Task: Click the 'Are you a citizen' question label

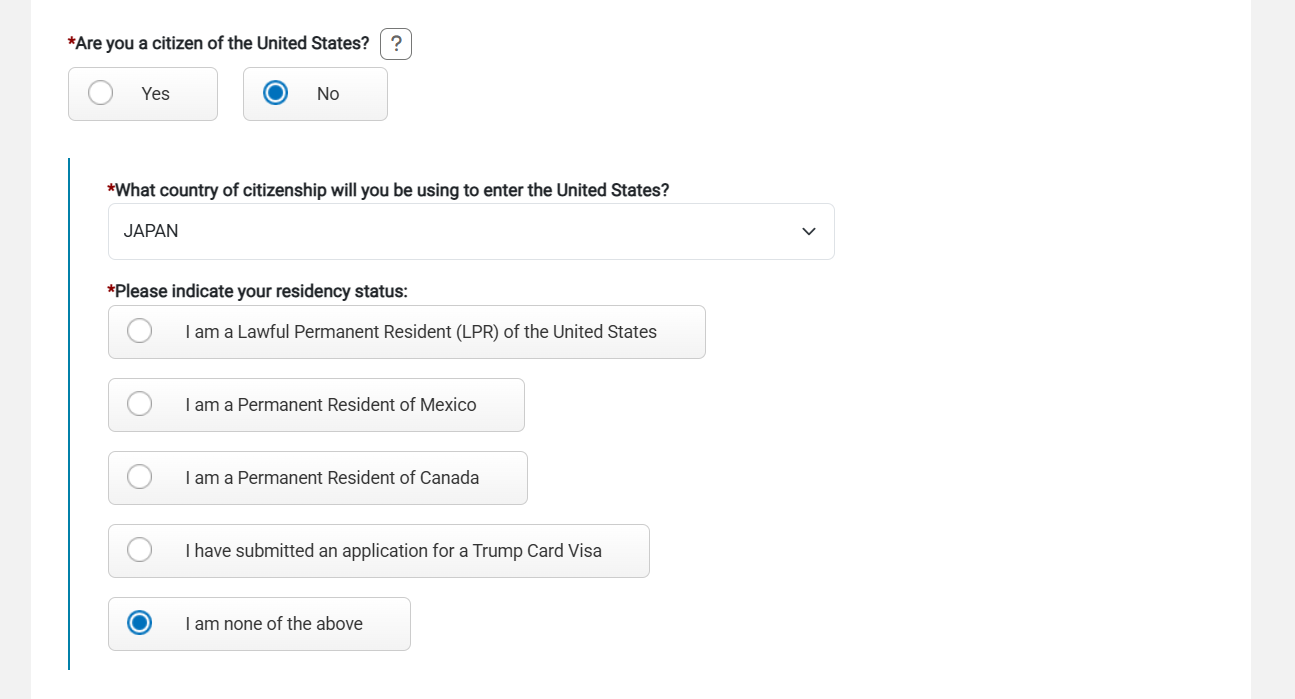Action: pyautogui.click(x=218, y=43)
